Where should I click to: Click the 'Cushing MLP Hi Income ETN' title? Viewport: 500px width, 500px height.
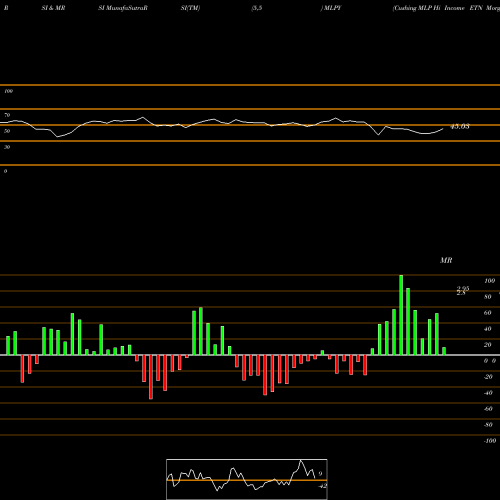[x=438, y=8]
